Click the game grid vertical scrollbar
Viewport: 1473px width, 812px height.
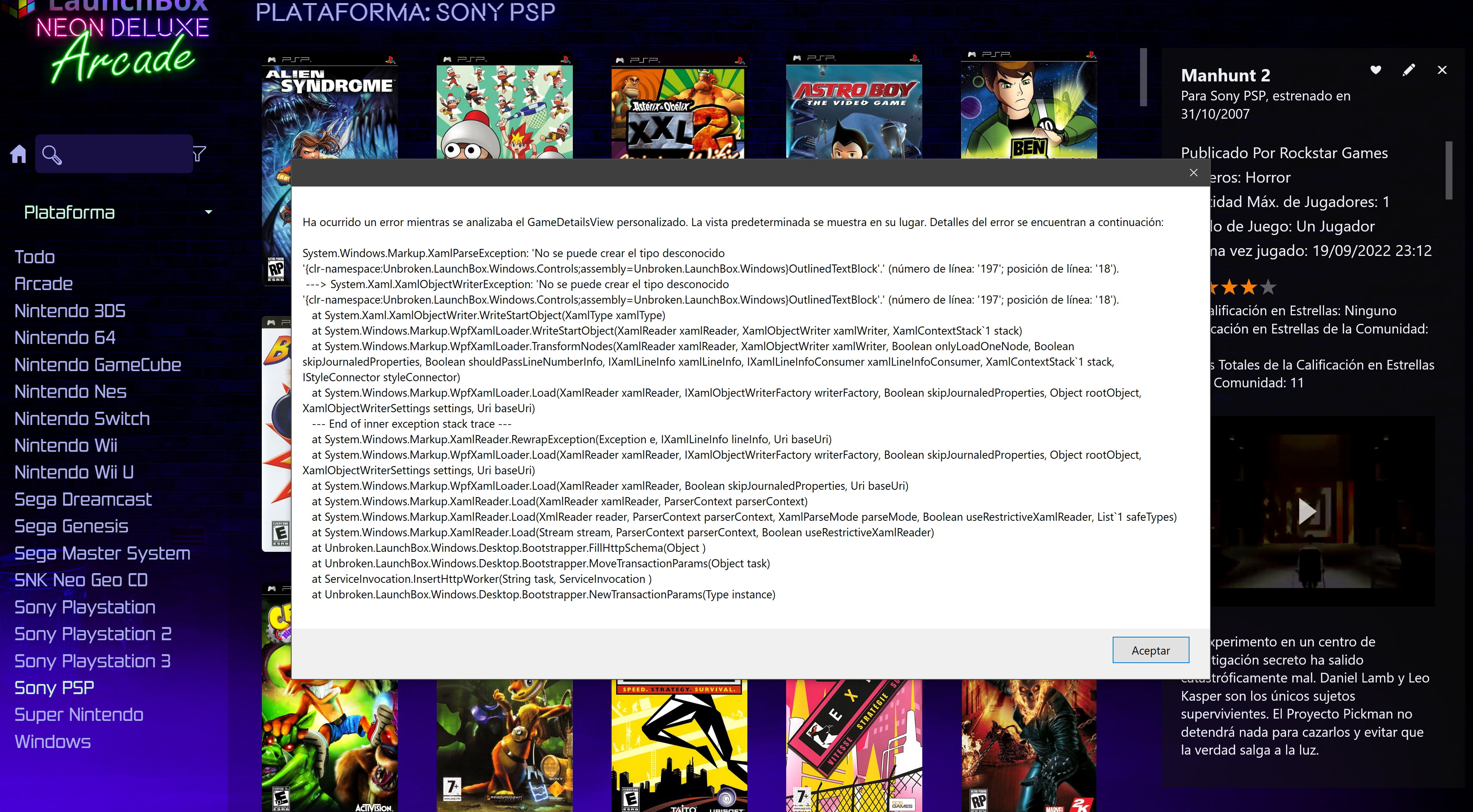[x=1143, y=77]
